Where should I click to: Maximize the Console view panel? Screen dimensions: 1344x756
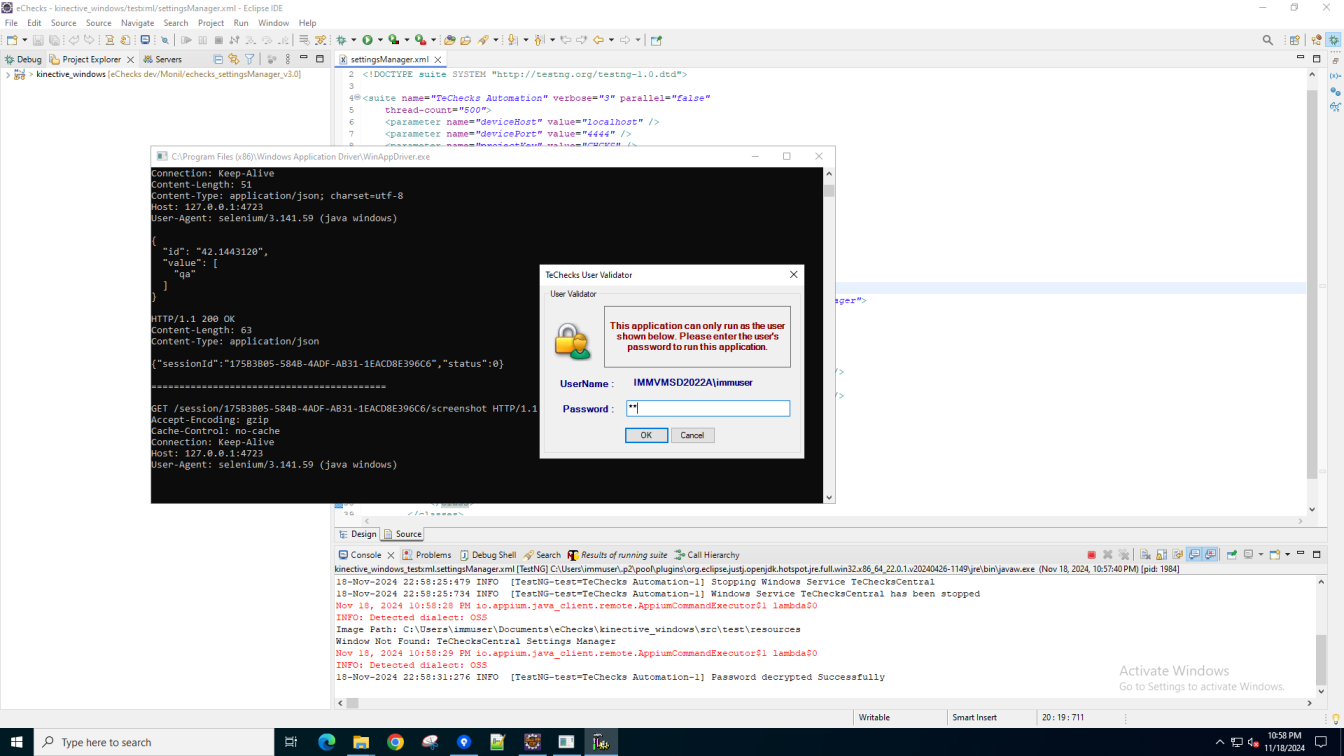(x=1317, y=554)
